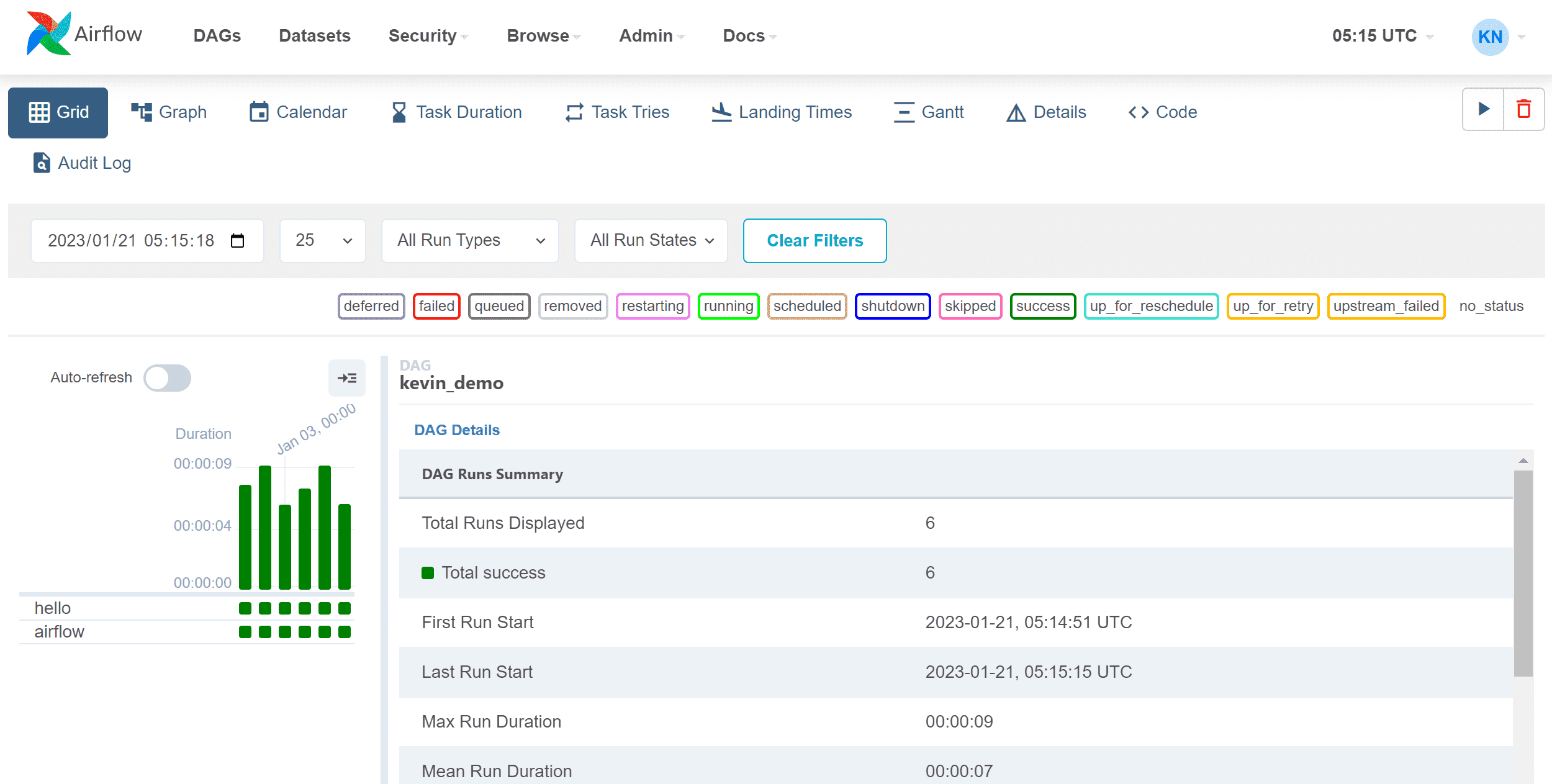
Task: Open the 05:15 UTC timezone dropdown
Action: click(1383, 36)
